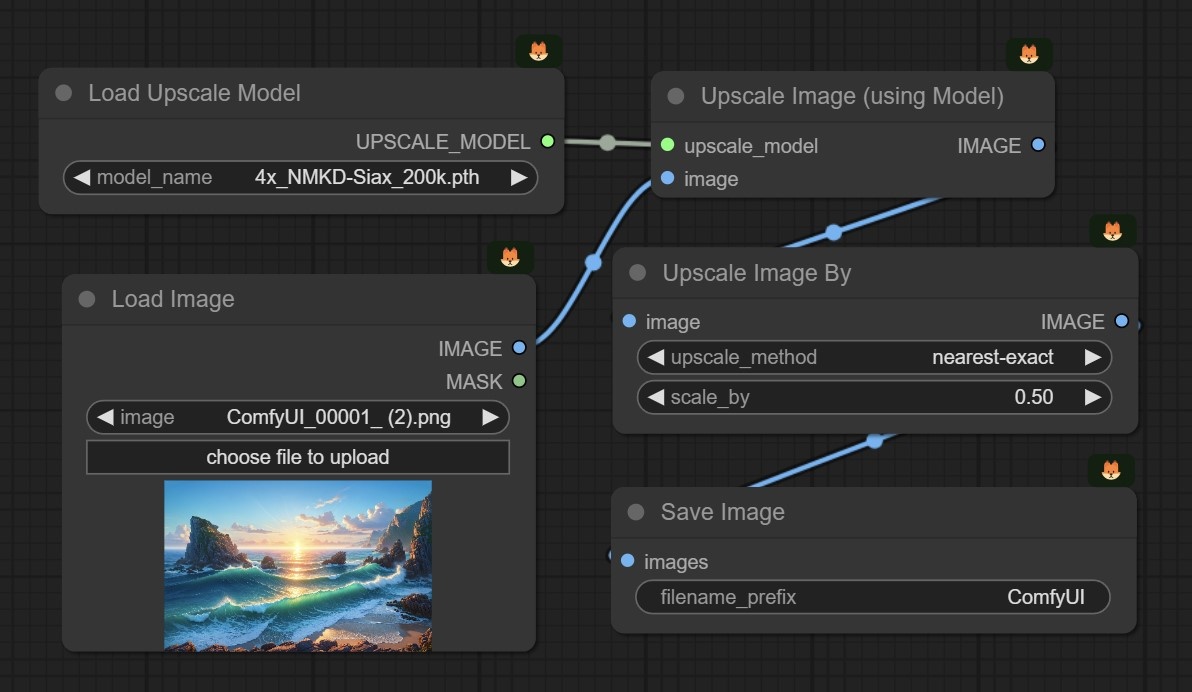Click the UPSCALE_MODEL output socket
1192x692 pixels.
pos(547,141)
